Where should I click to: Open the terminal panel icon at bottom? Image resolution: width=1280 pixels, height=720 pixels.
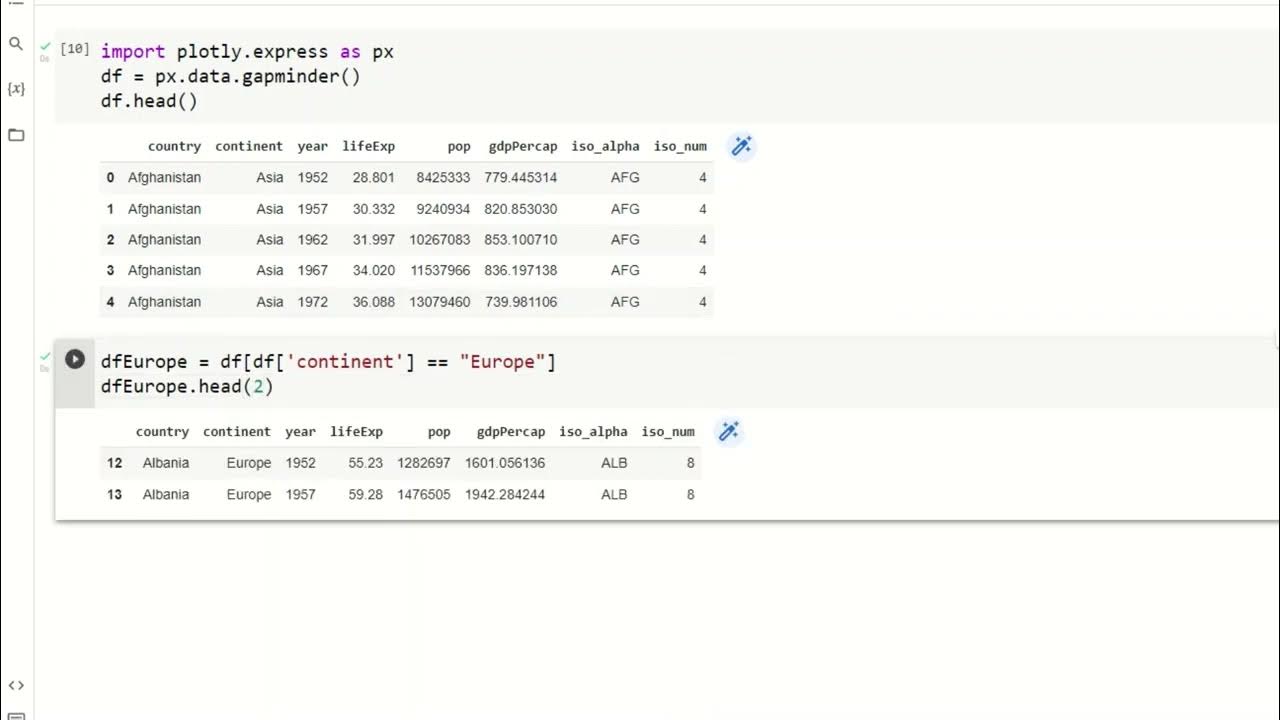15,716
